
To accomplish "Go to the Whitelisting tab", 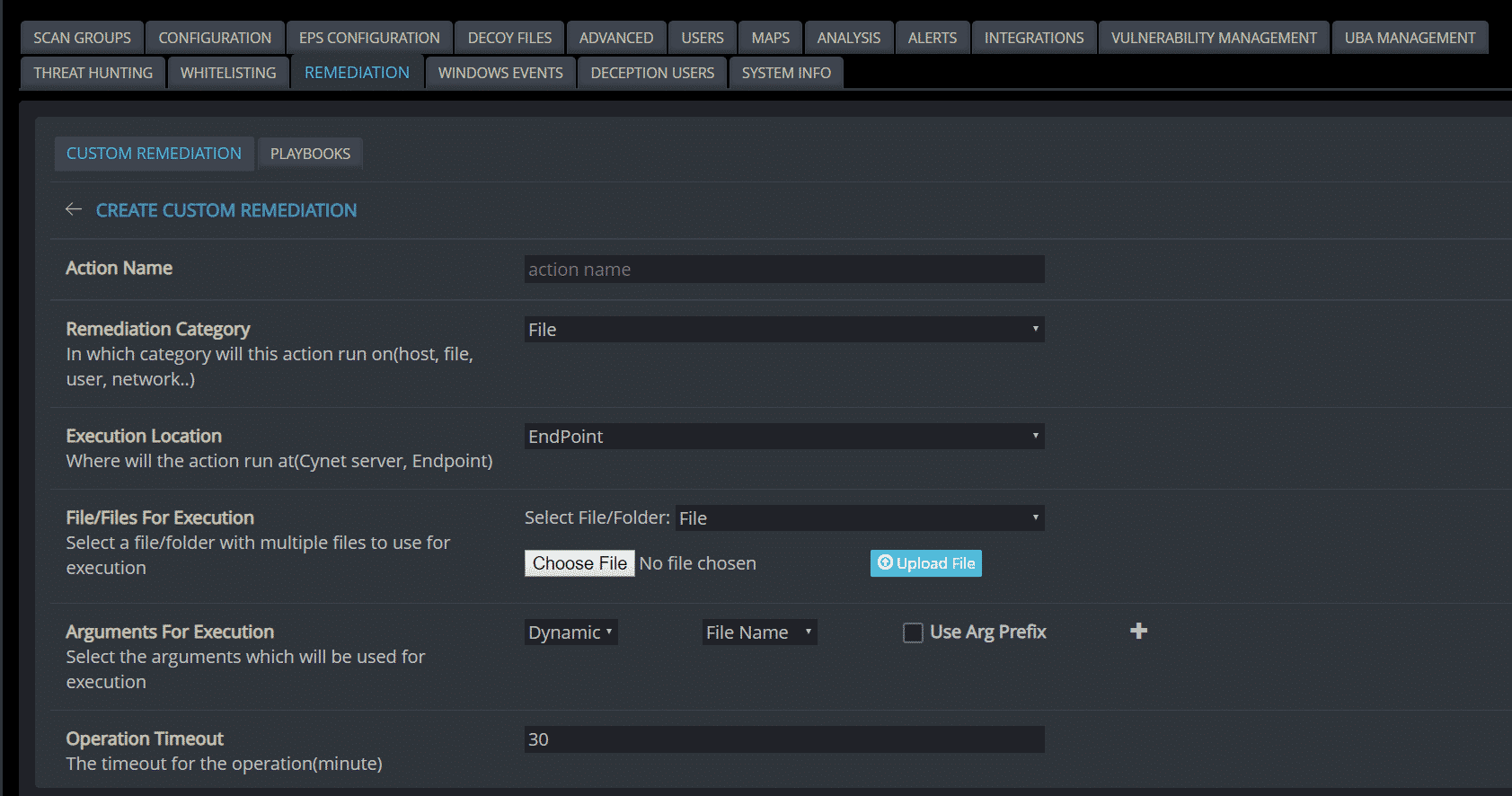I will coord(228,73).
